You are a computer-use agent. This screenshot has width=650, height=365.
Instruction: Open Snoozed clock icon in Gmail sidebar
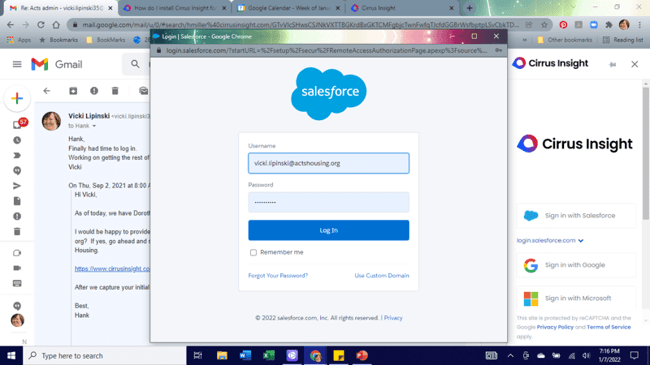(x=17, y=140)
